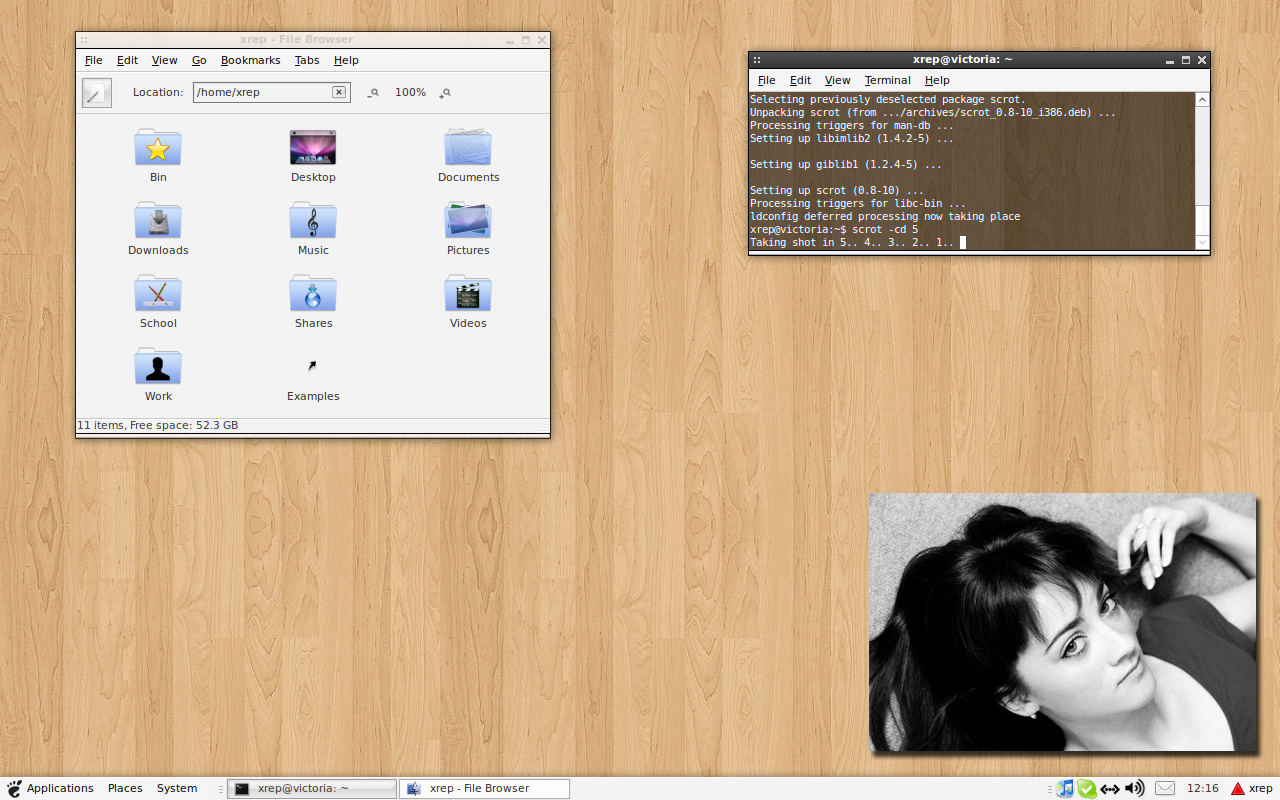Expand the Places panel menu

pyautogui.click(x=125, y=788)
